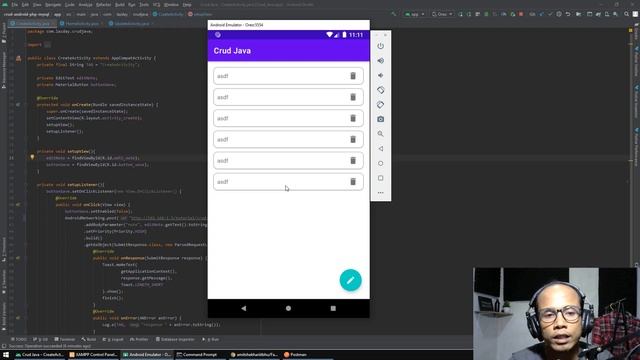Activate emulator zoom magnifier tool
This screenshot has width=640, height=360.
point(380,134)
